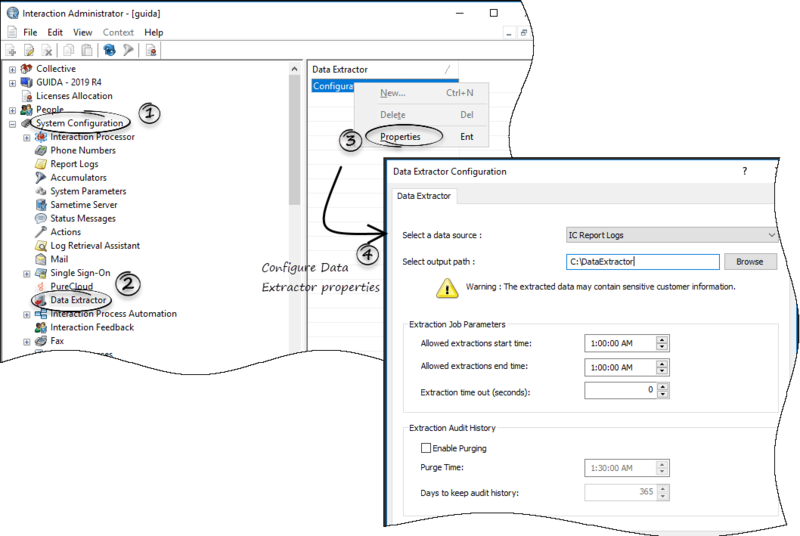
Task: Click the Data Extractor tree icon
Action: click(x=40, y=300)
